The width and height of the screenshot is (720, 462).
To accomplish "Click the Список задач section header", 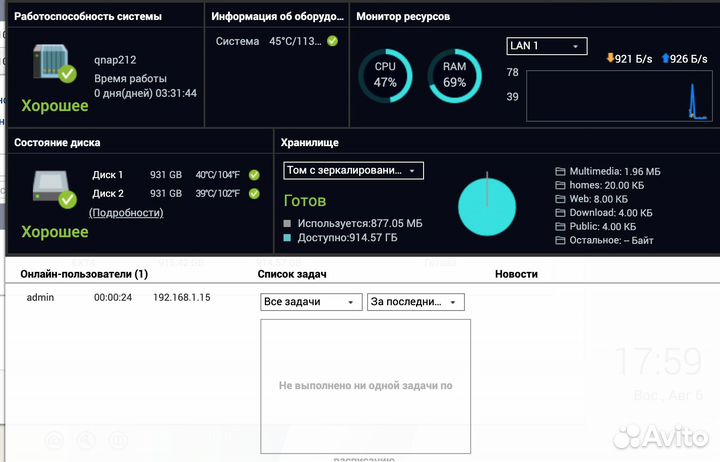I will (292, 274).
